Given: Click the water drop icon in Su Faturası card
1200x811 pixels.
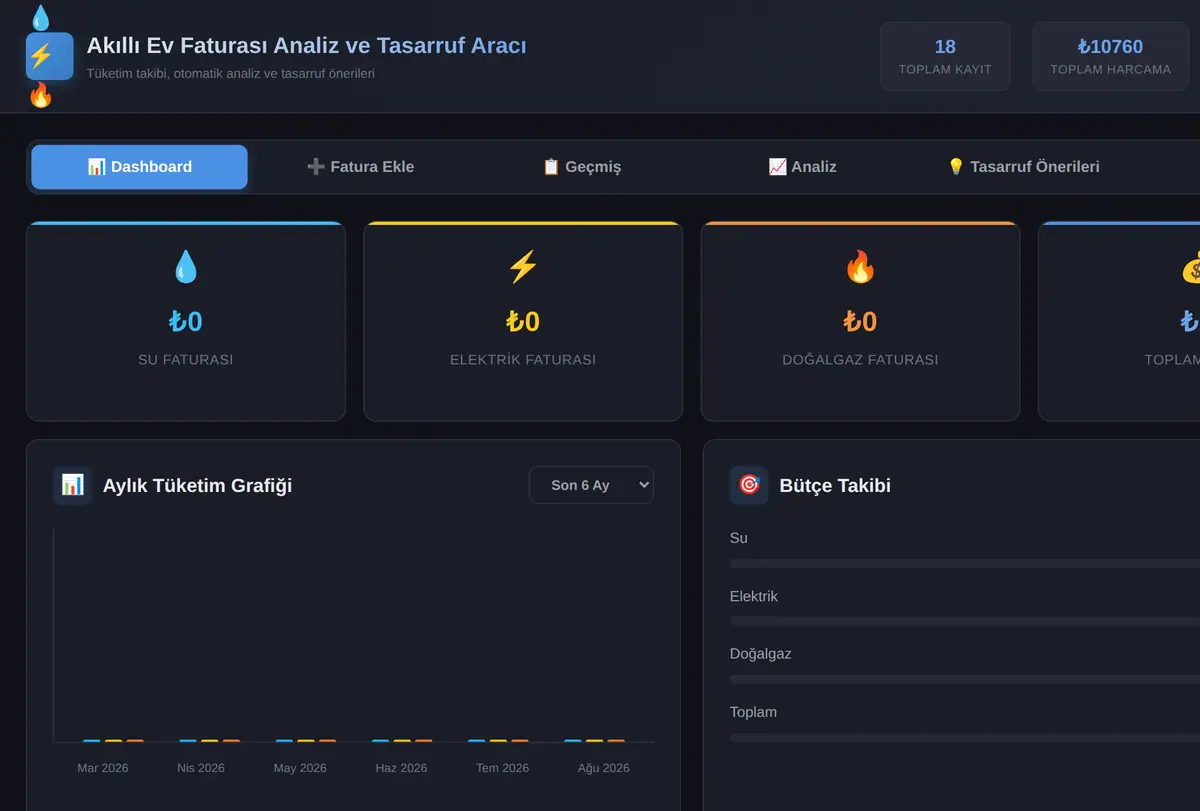Looking at the screenshot, I should [x=186, y=267].
